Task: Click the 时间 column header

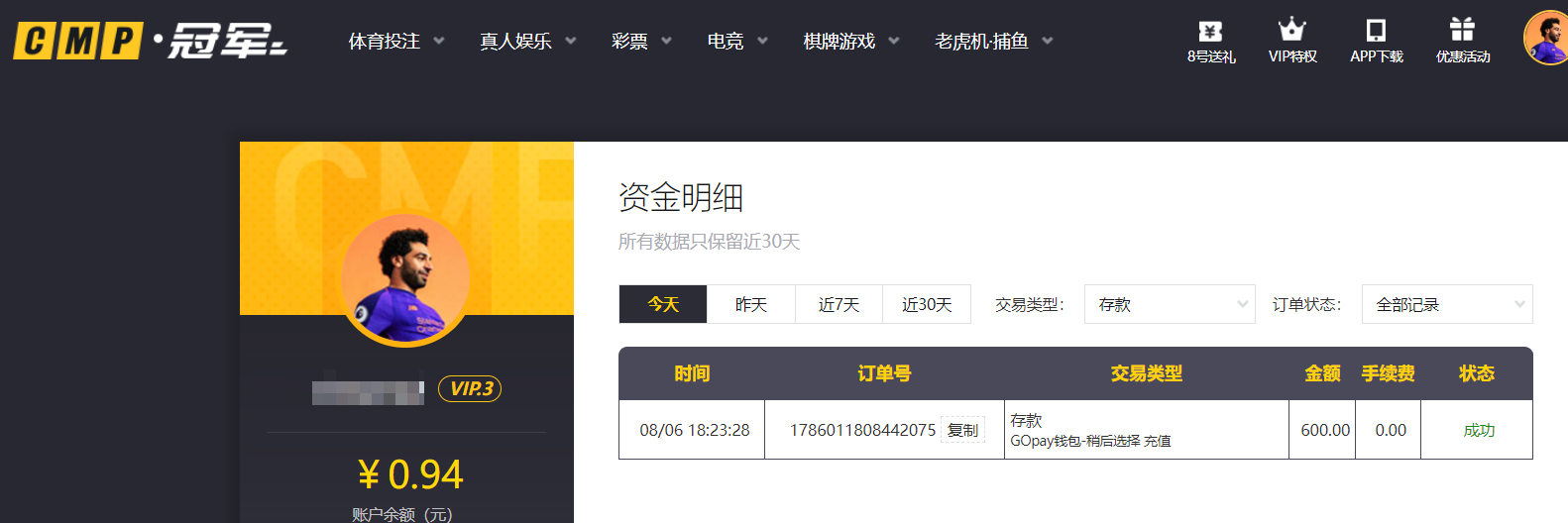Action: tap(692, 373)
